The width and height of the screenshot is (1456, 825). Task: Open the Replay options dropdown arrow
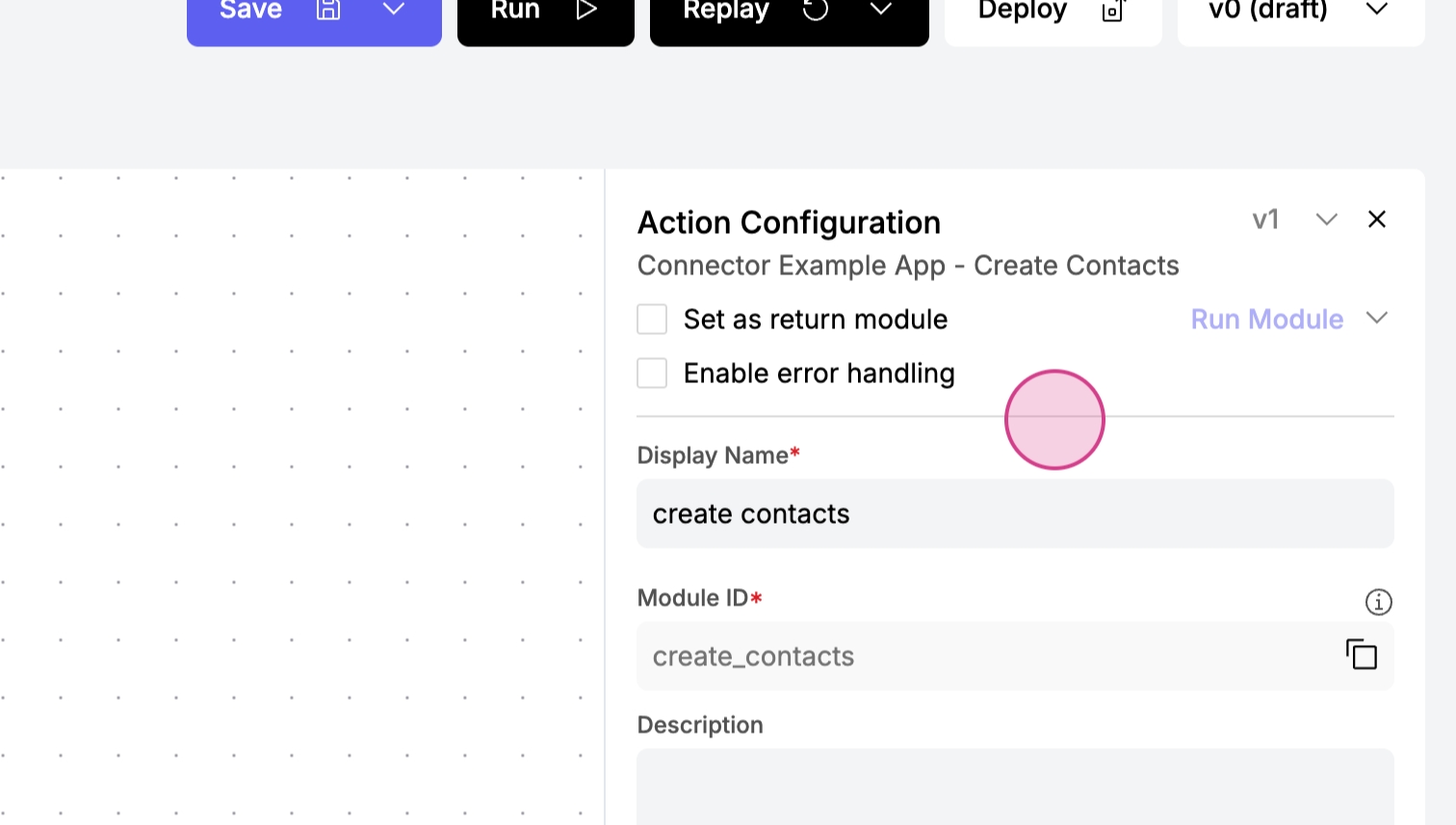click(x=880, y=10)
